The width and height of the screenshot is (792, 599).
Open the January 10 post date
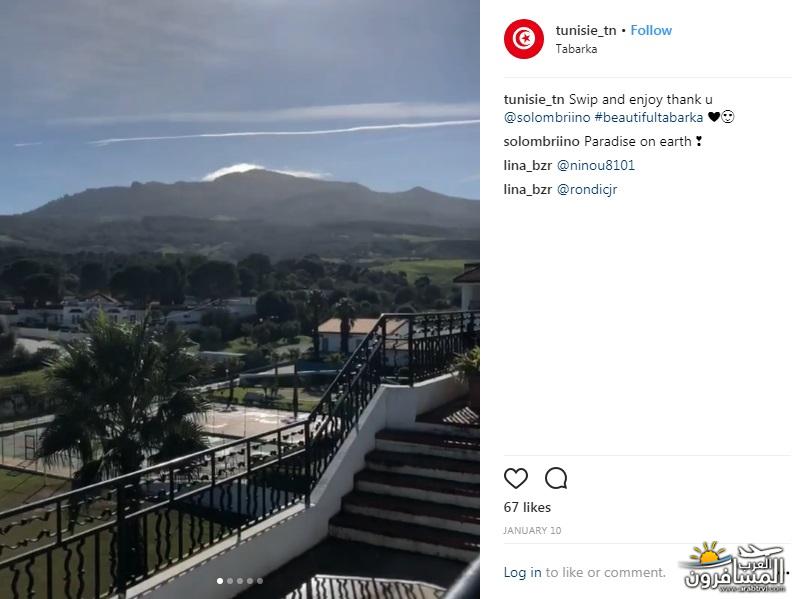pos(532,530)
